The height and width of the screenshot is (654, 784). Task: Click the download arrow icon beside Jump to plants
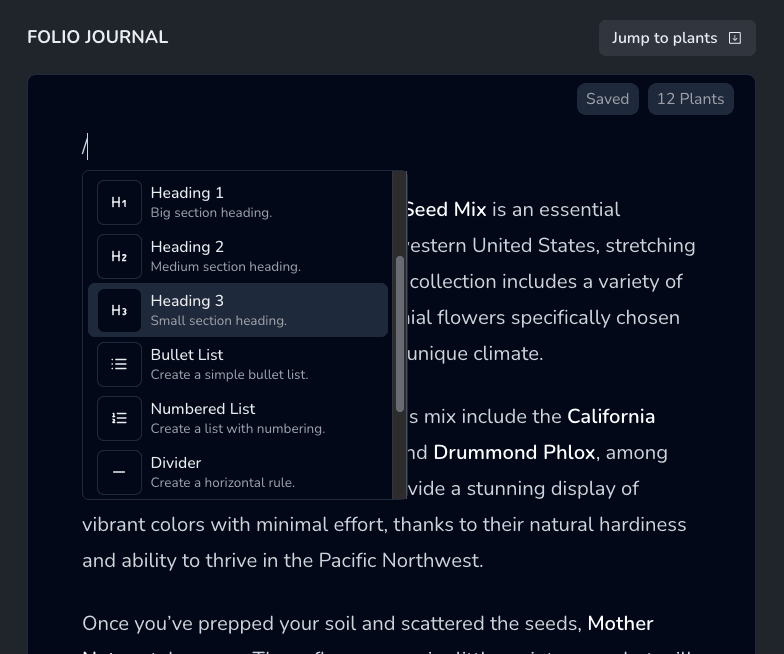pyautogui.click(x=734, y=38)
